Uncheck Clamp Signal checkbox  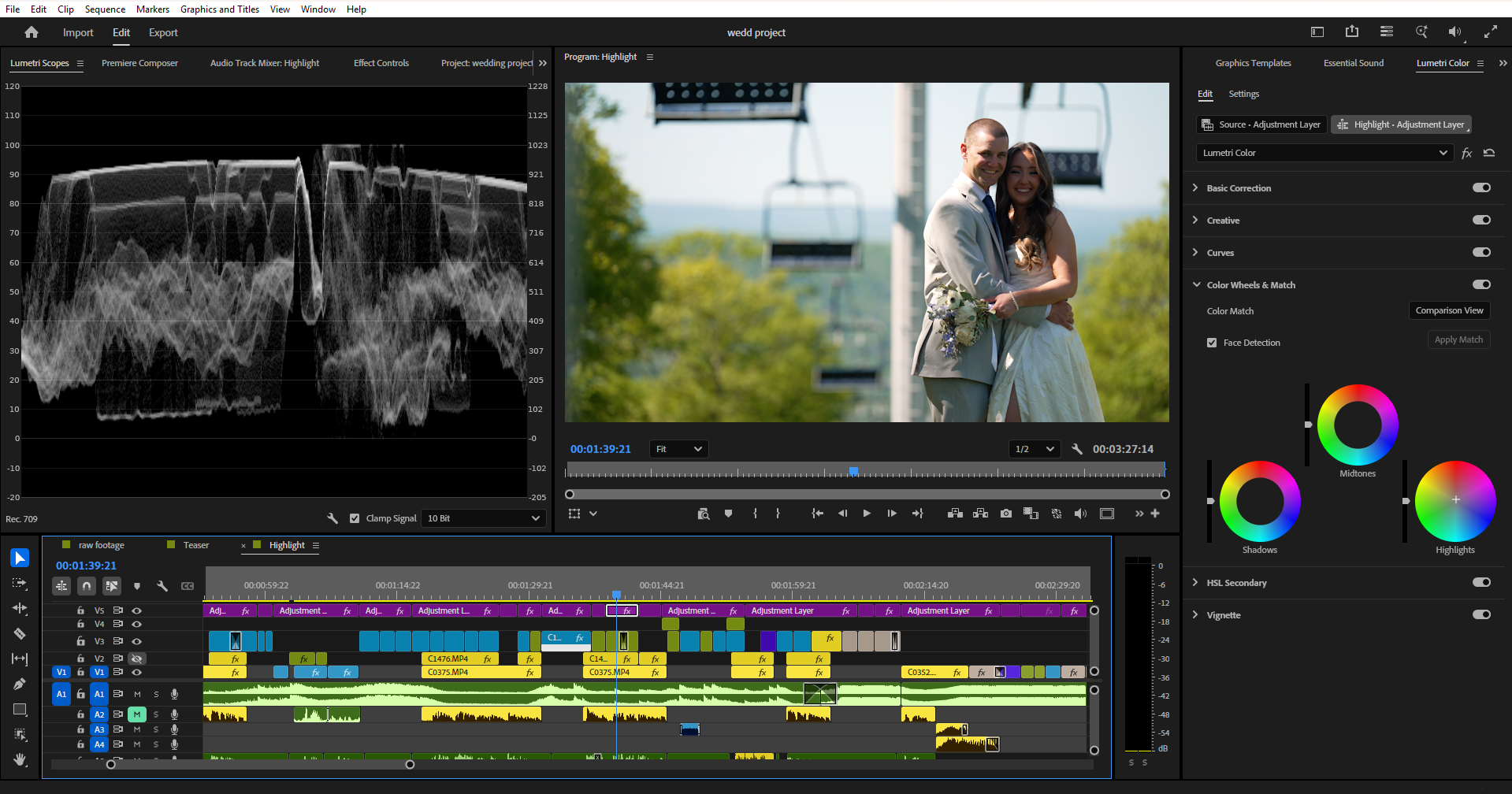(x=355, y=518)
